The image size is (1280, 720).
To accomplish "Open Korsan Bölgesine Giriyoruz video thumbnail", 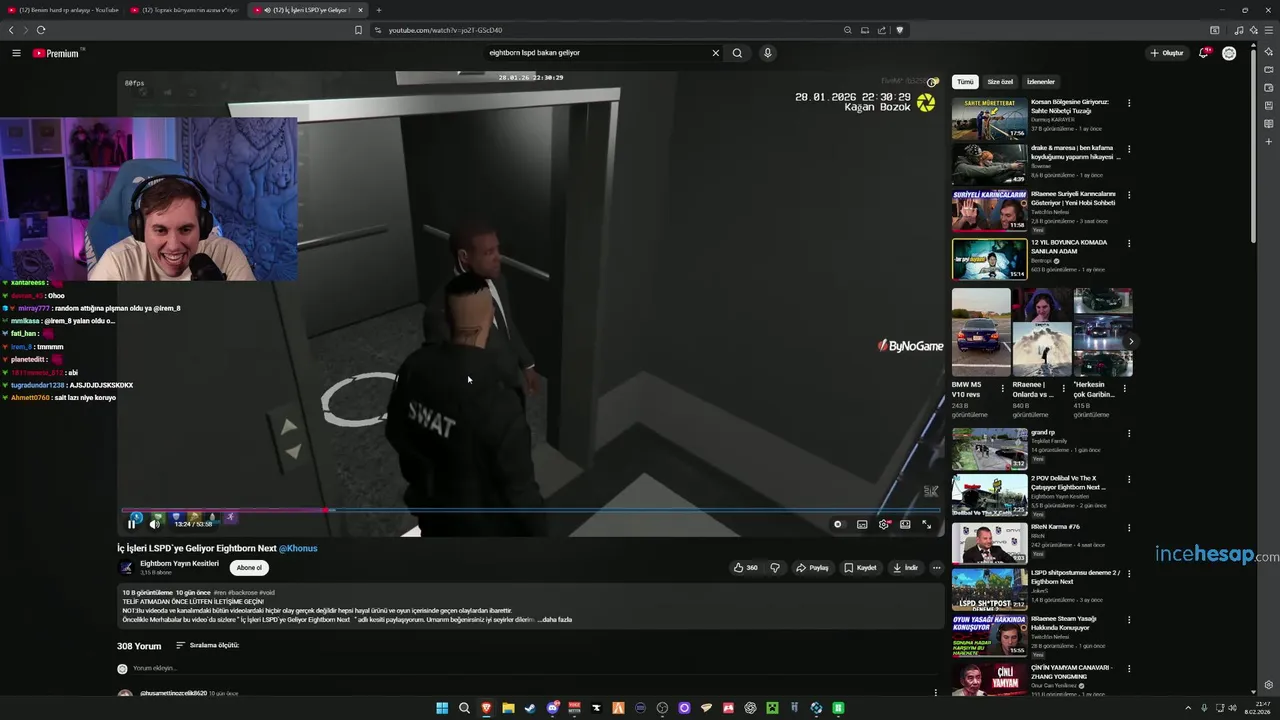I will [x=989, y=119].
